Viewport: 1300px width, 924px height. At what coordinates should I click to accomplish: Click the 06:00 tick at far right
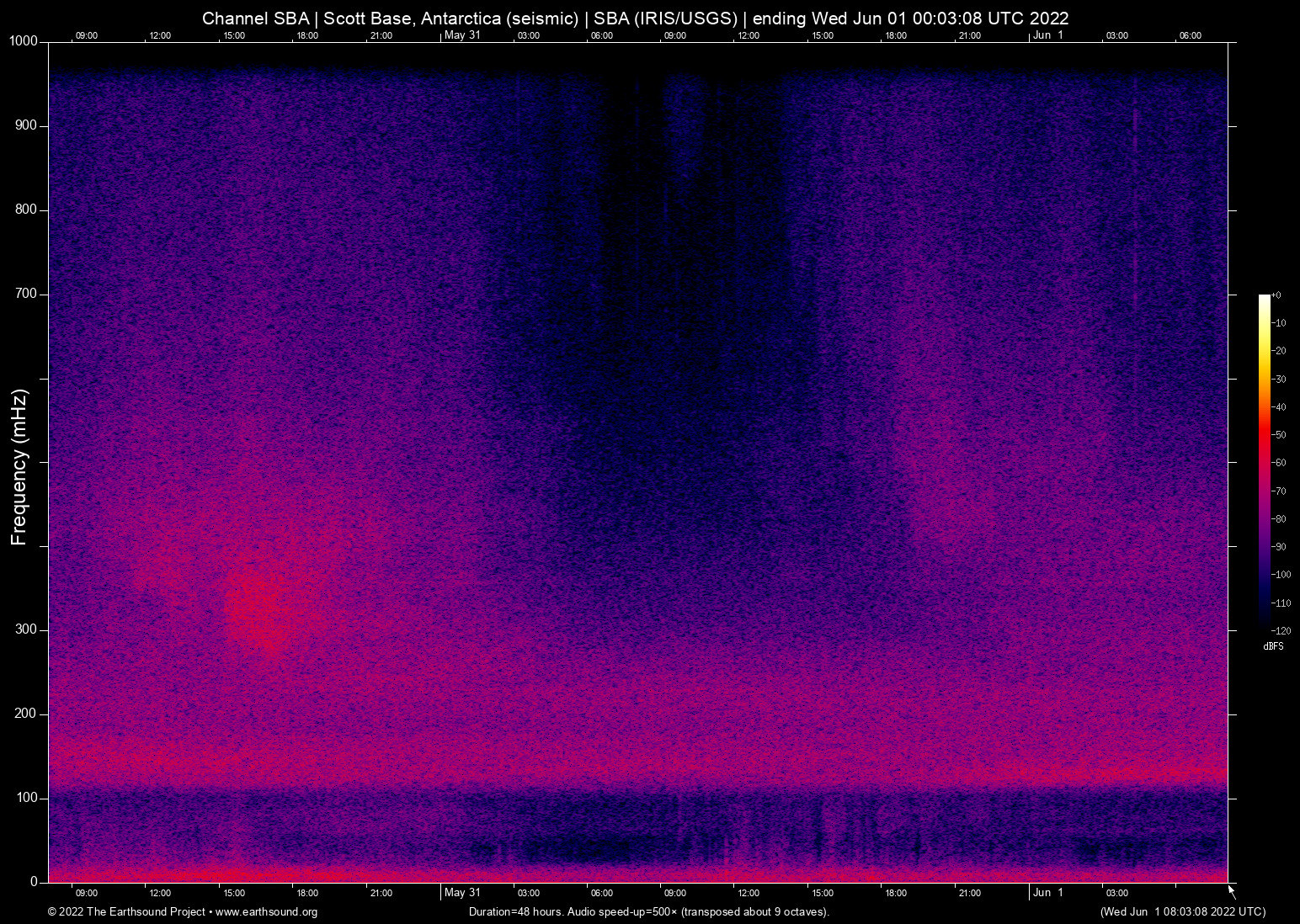click(x=1190, y=35)
